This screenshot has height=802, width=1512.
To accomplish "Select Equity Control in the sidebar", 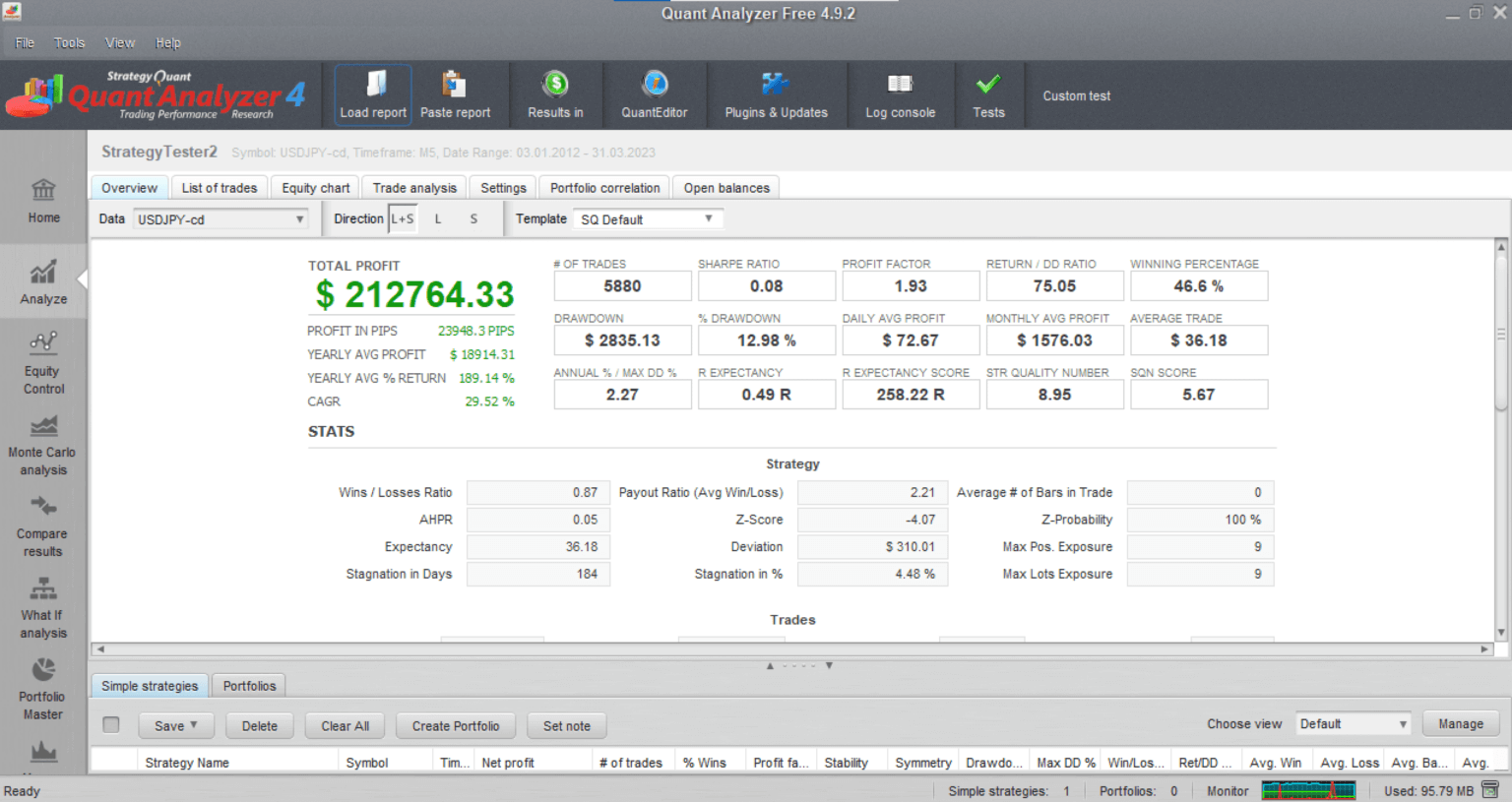I will point(42,364).
